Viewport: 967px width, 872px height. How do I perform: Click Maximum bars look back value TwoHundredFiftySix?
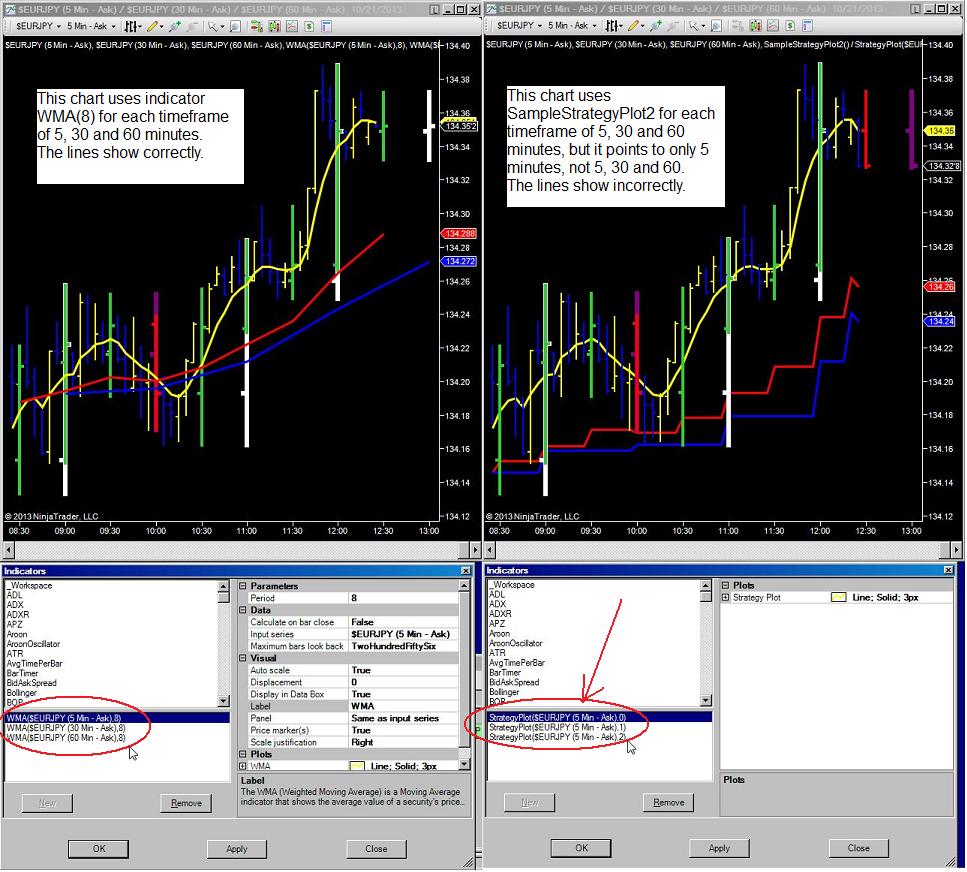[x=403, y=646]
